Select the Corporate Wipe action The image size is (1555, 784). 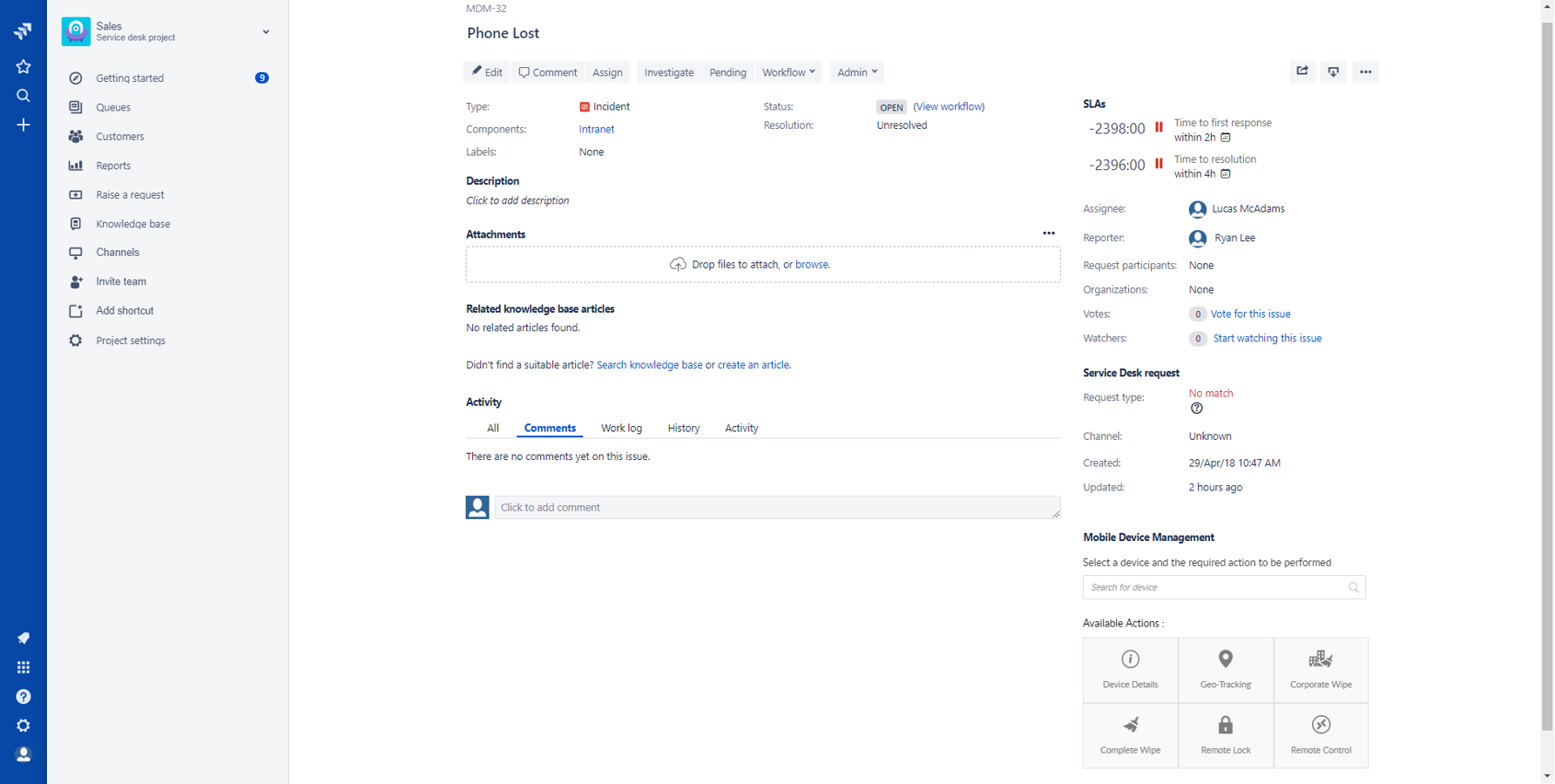[1321, 670]
